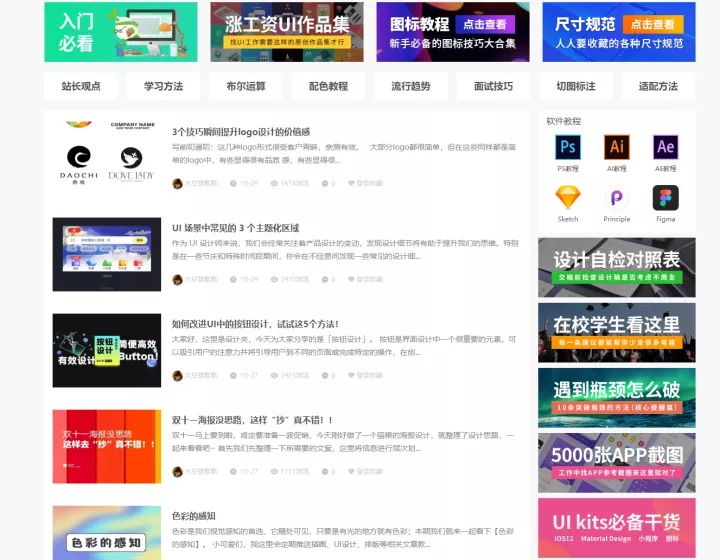Screen dimensions: 720x560
Task: Open the 5000张APP截图 sidebar banner
Action: pyautogui.click(x=617, y=463)
